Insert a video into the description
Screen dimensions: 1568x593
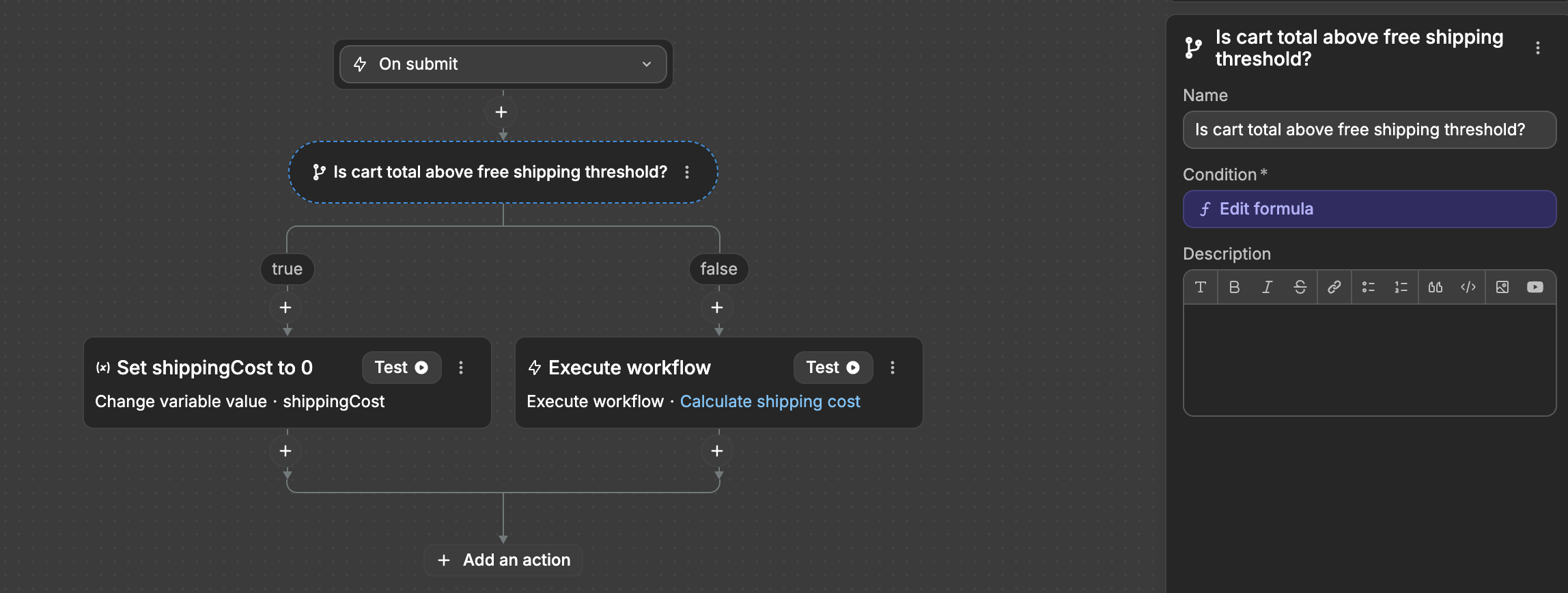pyautogui.click(x=1536, y=287)
